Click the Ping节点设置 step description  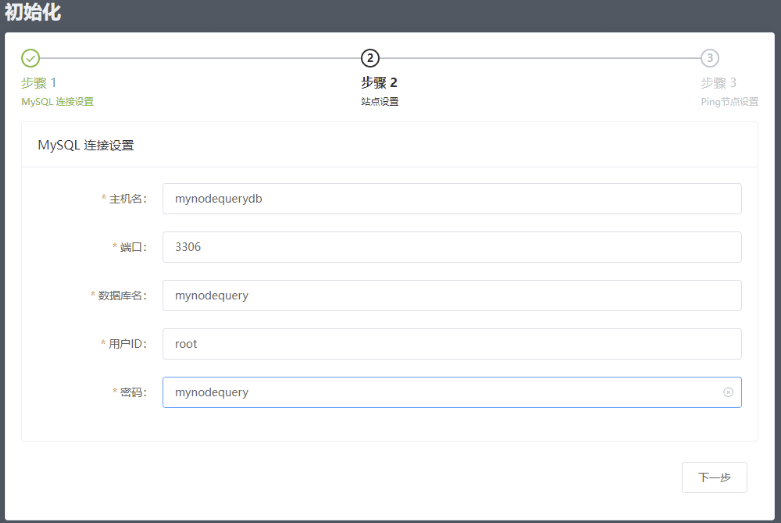pos(729,102)
